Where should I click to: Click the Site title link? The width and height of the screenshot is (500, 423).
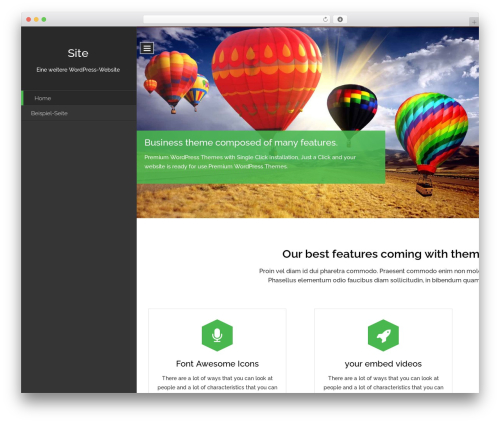click(78, 53)
